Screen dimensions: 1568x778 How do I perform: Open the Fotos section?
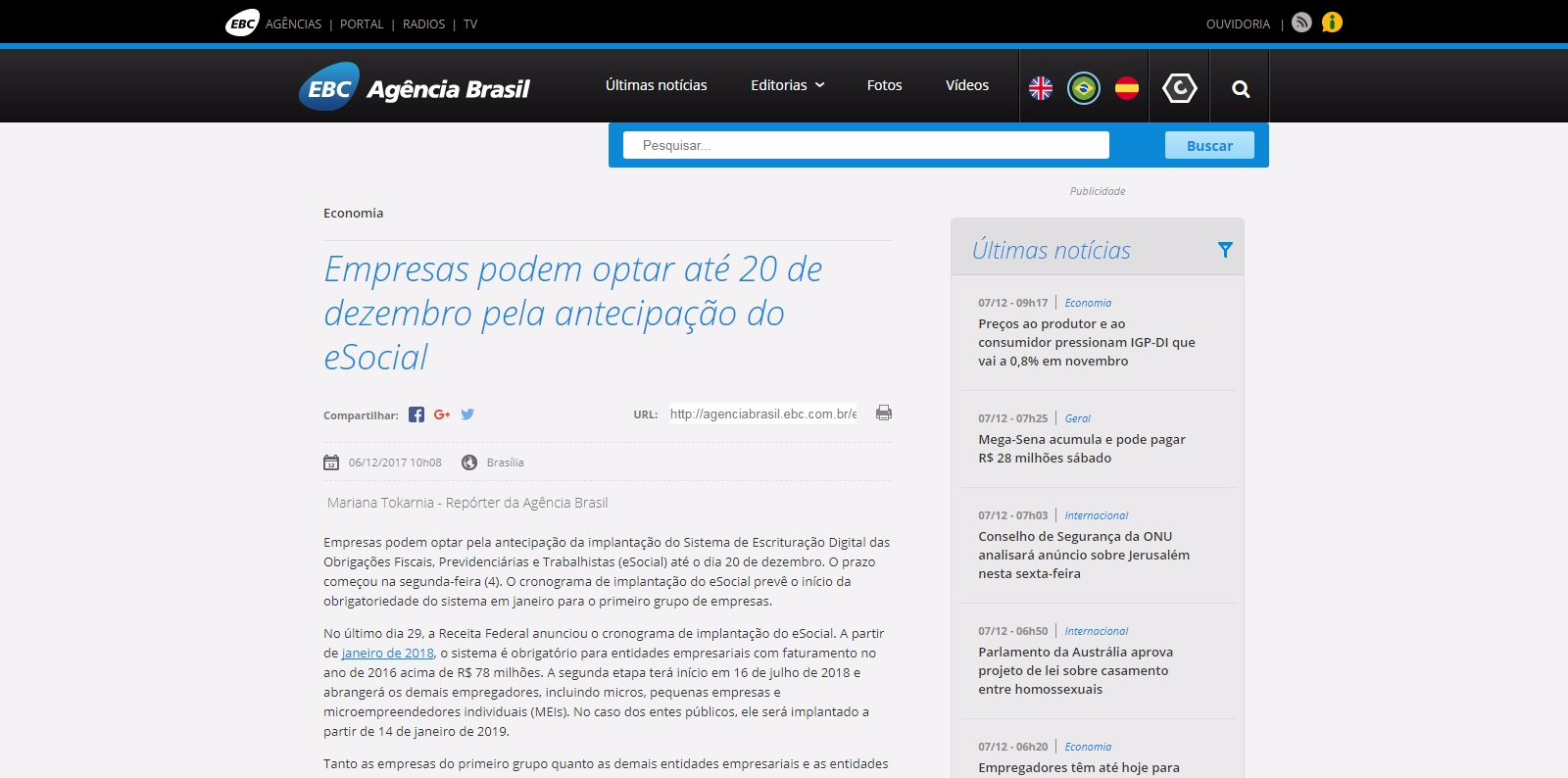pos(885,85)
